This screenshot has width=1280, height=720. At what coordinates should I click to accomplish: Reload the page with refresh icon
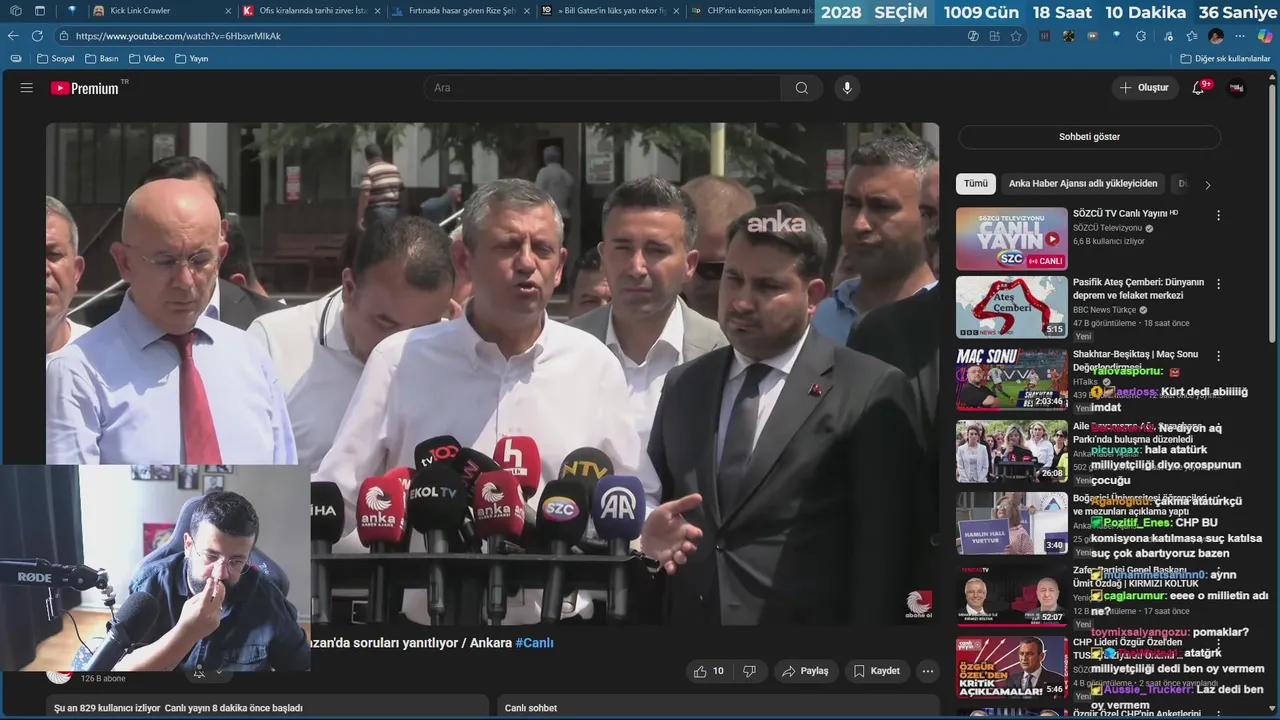click(x=37, y=36)
